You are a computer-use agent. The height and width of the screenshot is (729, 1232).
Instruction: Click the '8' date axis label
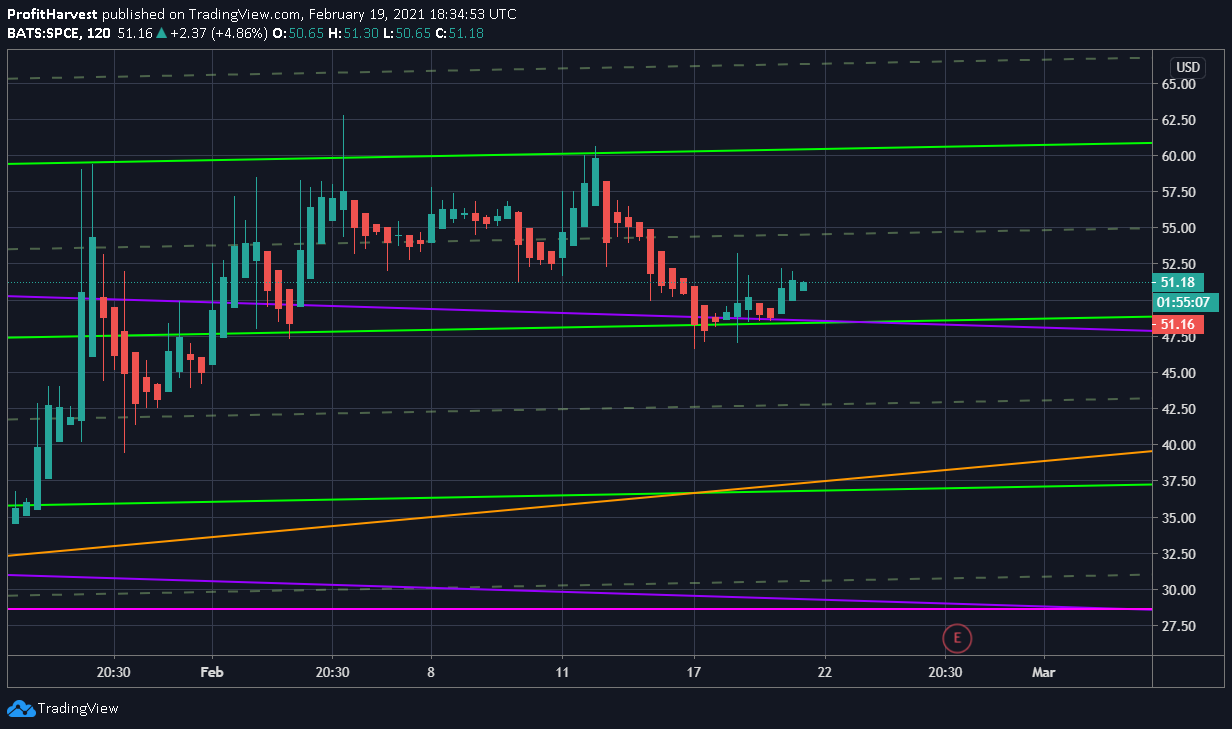[430, 673]
